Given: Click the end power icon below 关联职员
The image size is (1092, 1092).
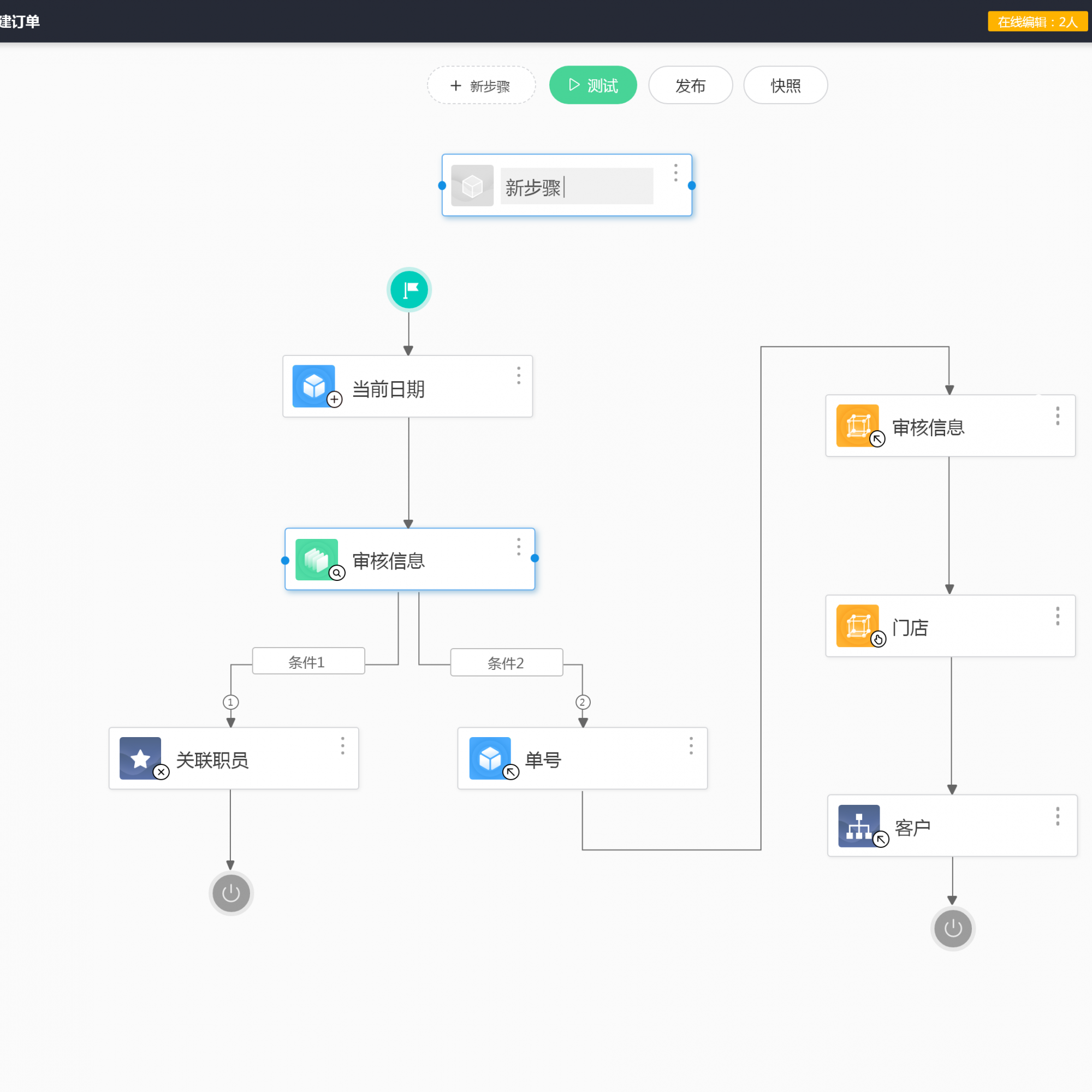Looking at the screenshot, I should [x=230, y=893].
